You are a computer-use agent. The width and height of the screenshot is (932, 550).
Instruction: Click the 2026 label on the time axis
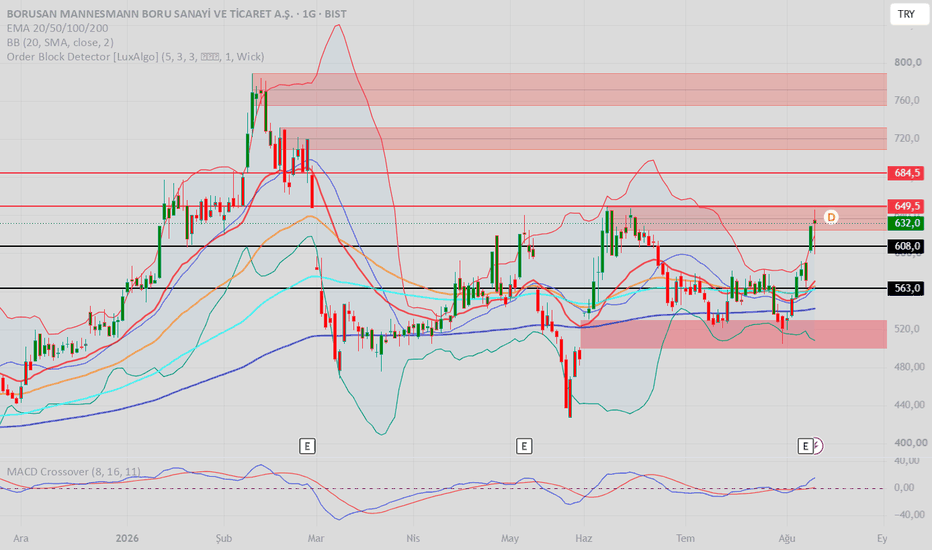click(x=127, y=538)
